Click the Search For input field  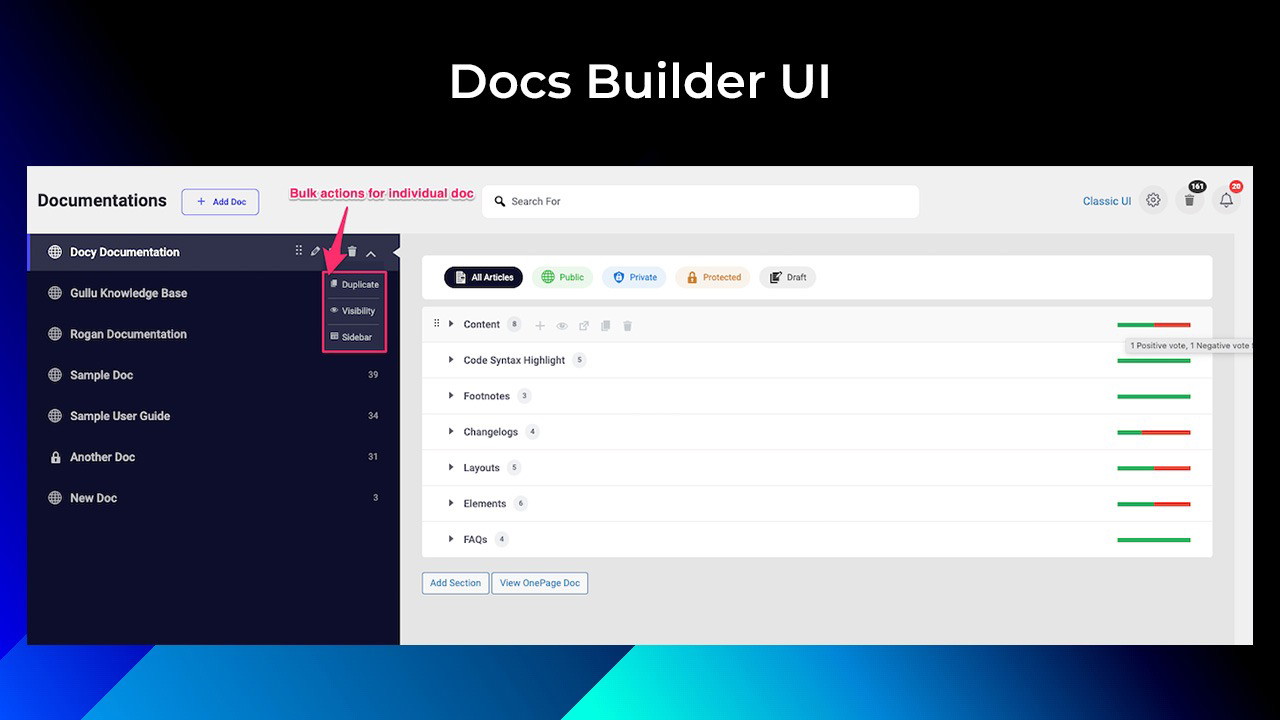(x=700, y=201)
